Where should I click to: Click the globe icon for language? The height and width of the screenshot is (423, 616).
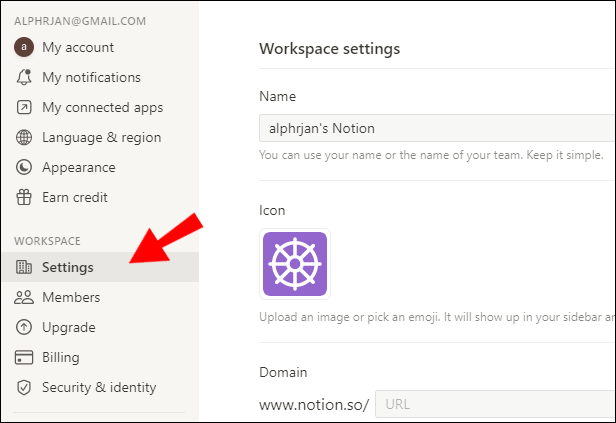(24, 137)
